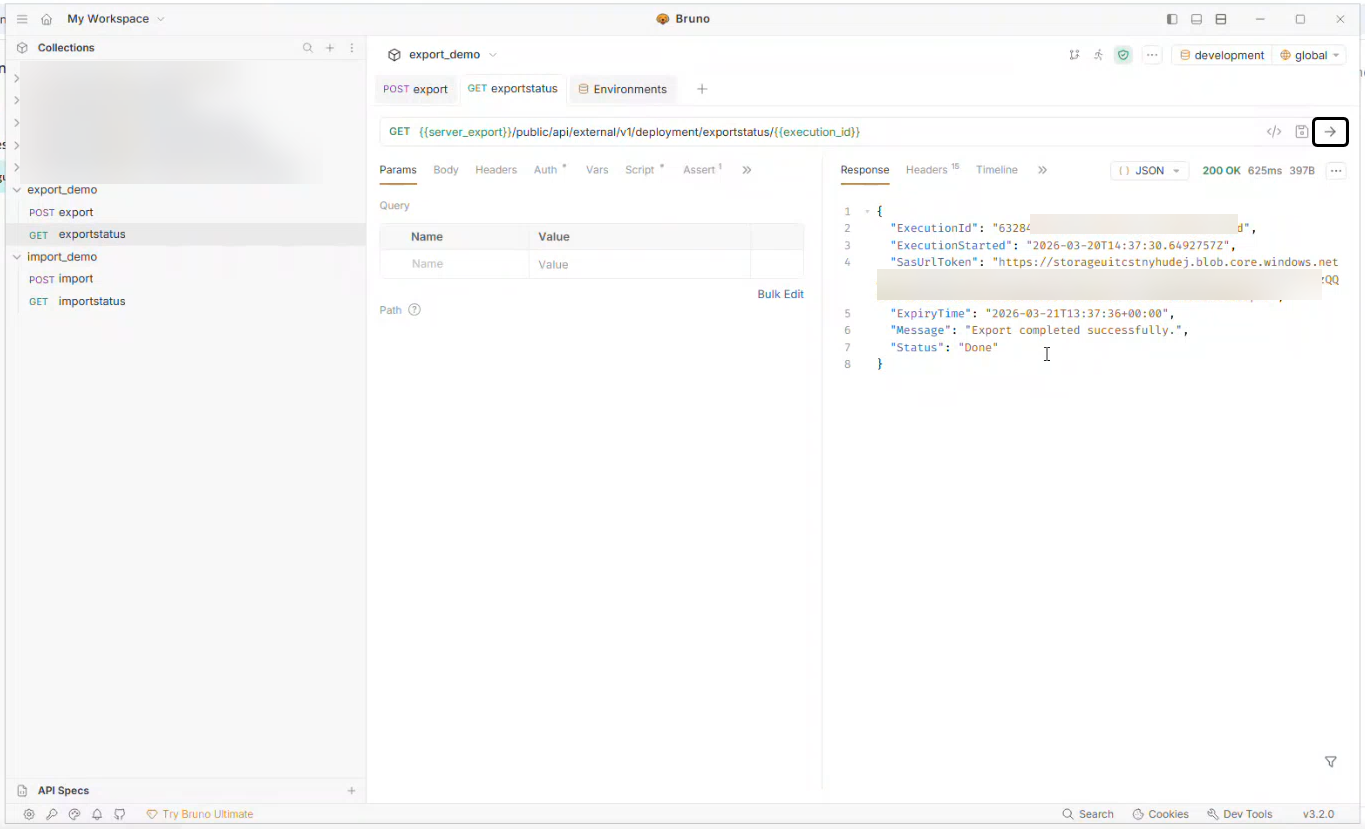Screen dimensions: 1365x829
Task: Select the GET exportstatus tab
Action: (512, 88)
